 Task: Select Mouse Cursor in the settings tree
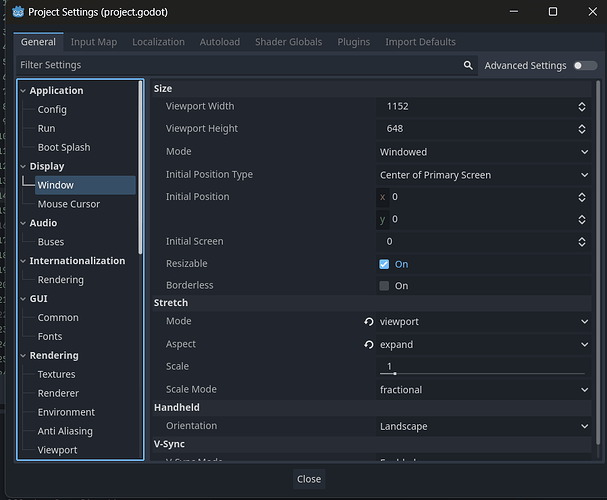pyautogui.click(x=69, y=204)
